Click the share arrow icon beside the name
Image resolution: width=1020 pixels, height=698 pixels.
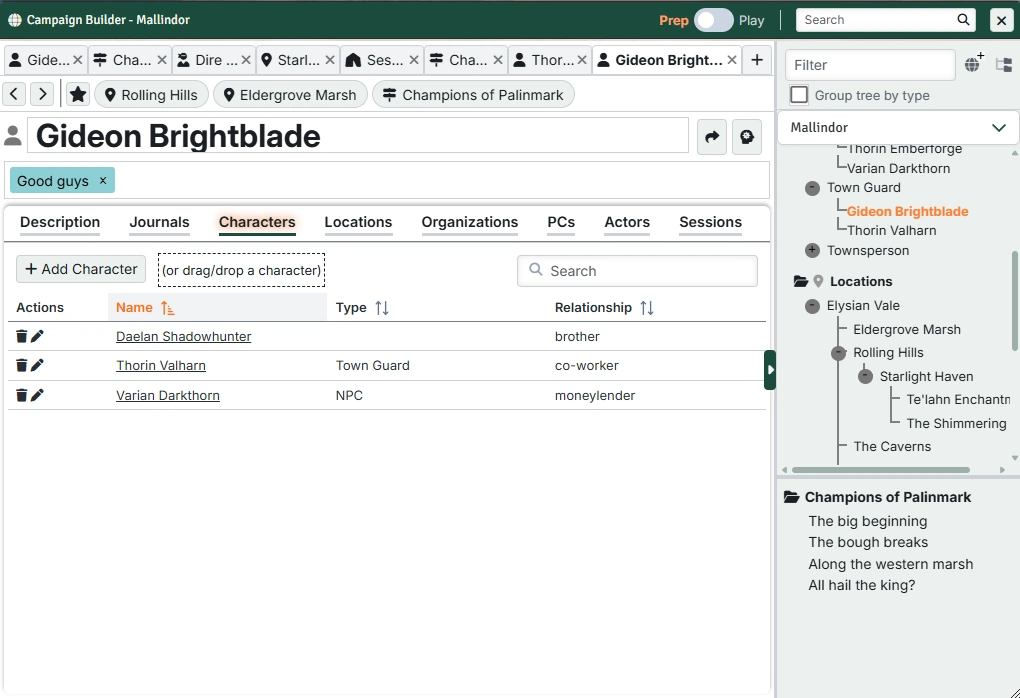point(712,137)
